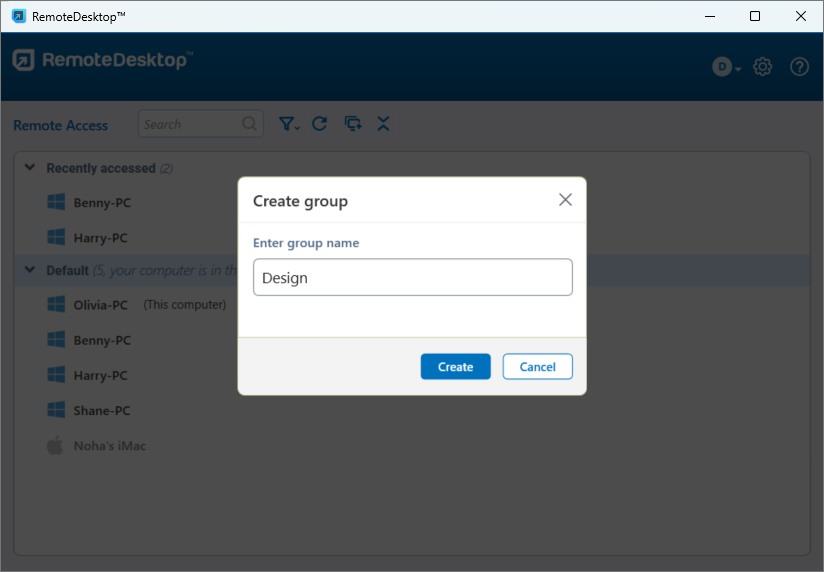Viewport: 824px width, 572px height.
Task: Click the group name input field
Action: (x=412, y=278)
